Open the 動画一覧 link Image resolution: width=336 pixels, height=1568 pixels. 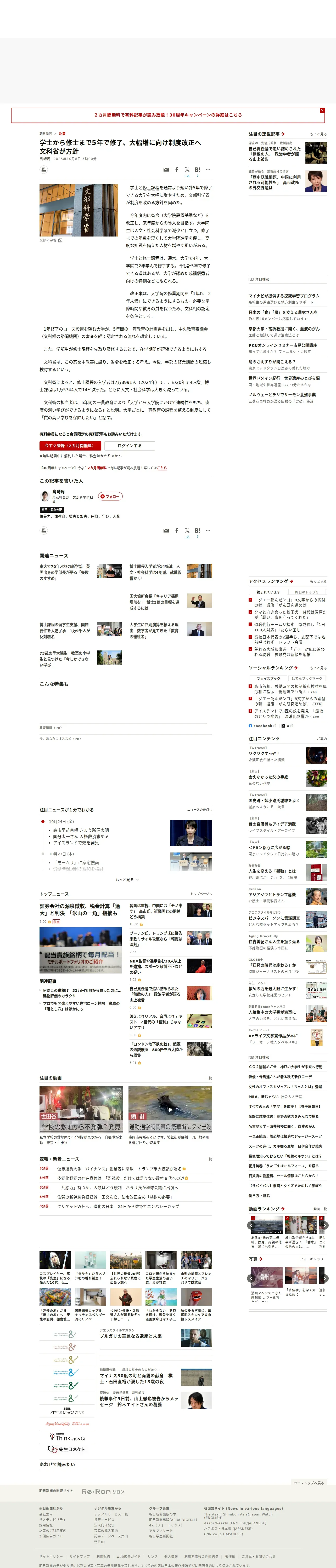pos(320,1209)
